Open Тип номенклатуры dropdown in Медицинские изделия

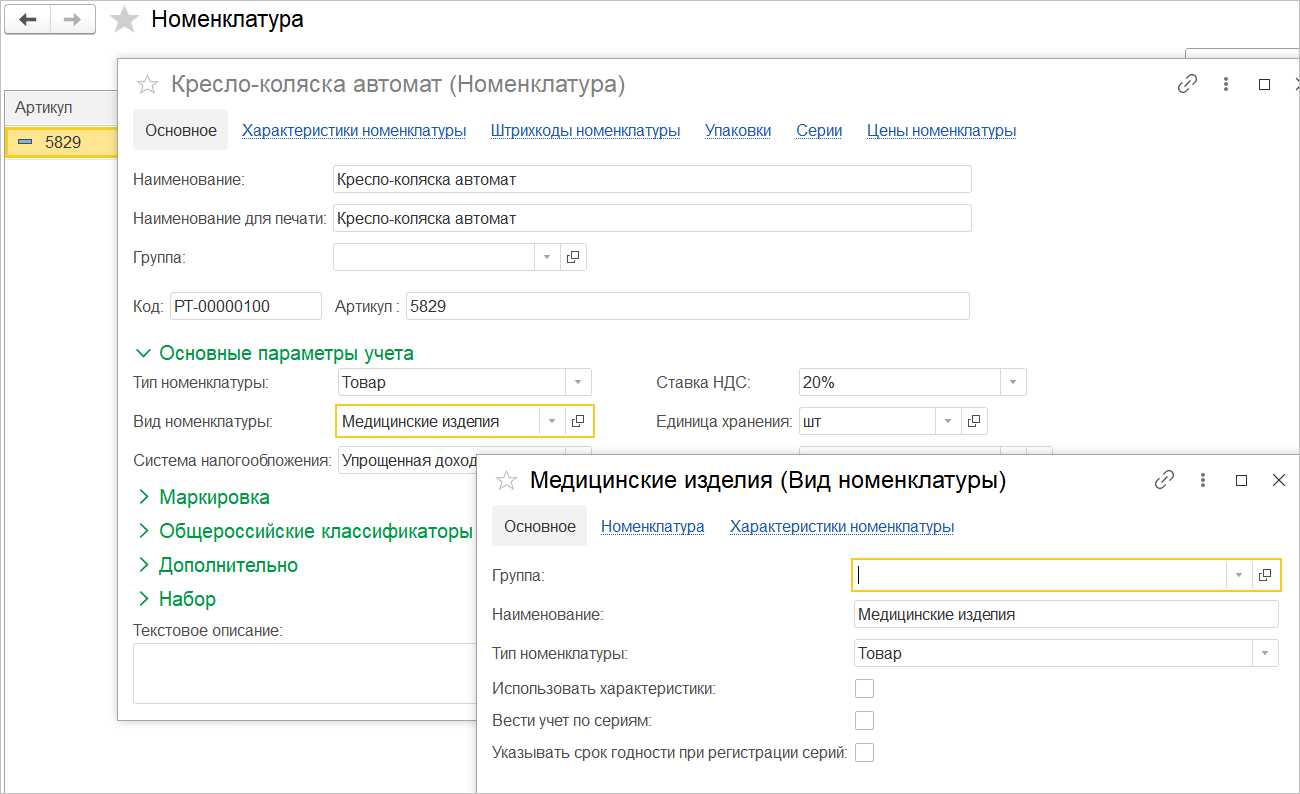coord(1265,653)
